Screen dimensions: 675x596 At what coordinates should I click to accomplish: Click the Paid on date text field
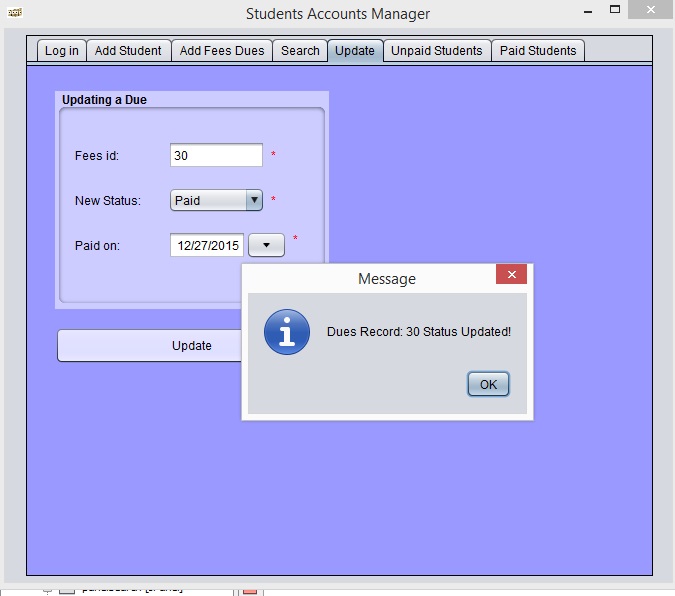coord(207,245)
